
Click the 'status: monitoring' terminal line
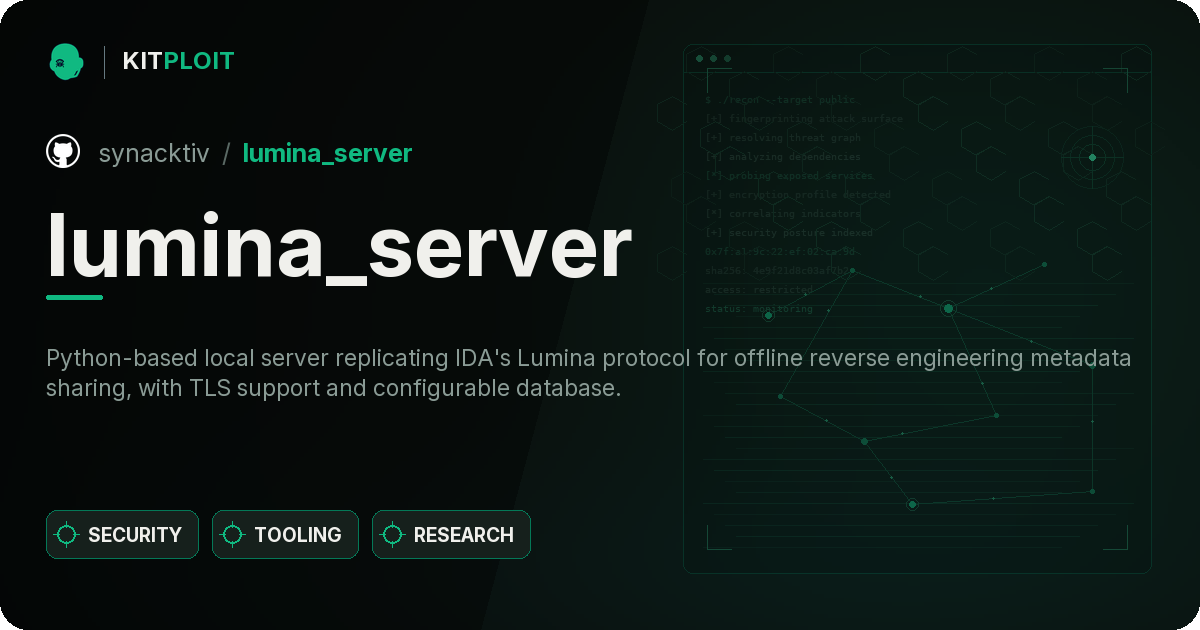pos(758,309)
